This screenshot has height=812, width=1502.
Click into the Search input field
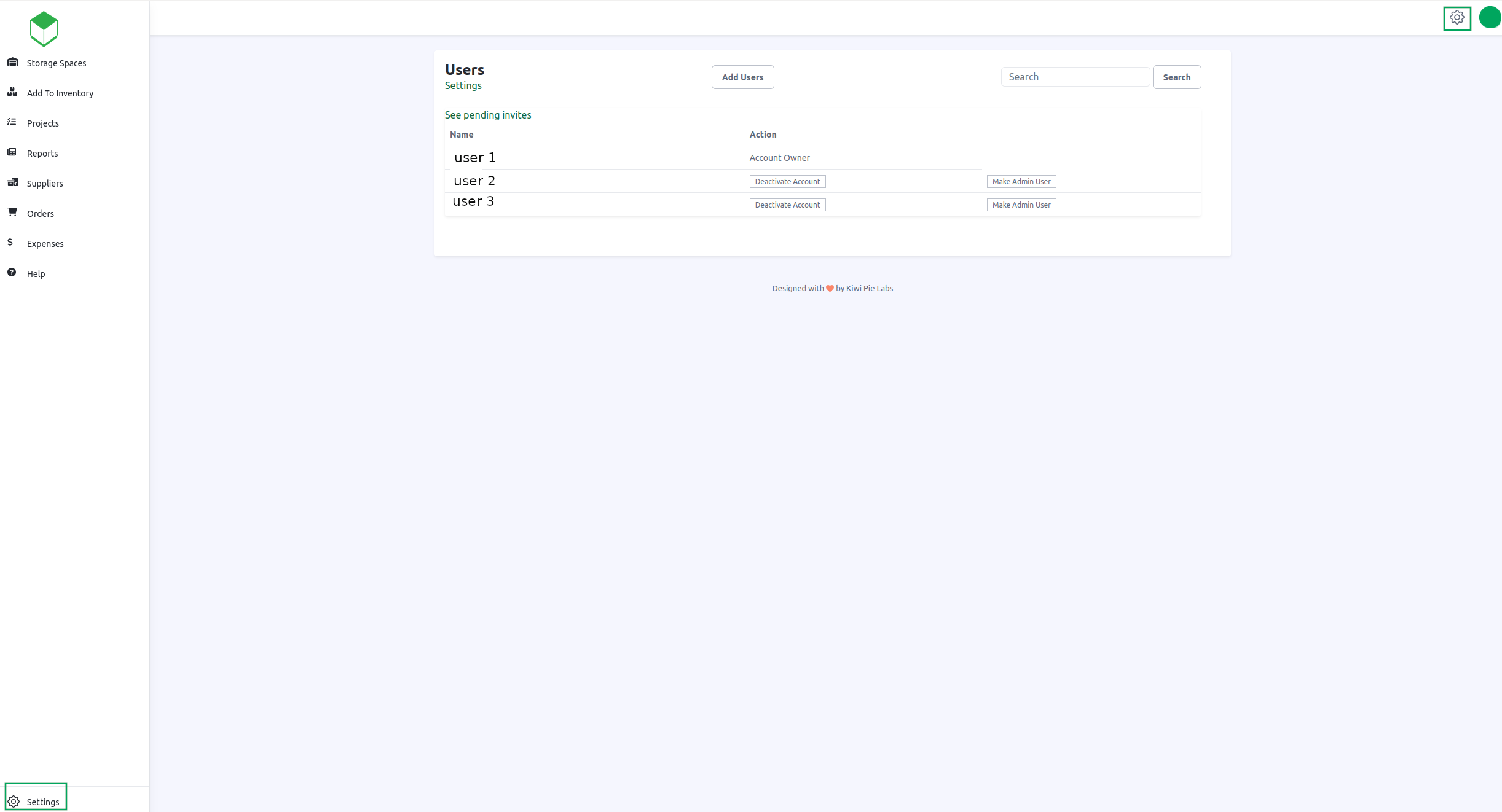[1075, 77]
